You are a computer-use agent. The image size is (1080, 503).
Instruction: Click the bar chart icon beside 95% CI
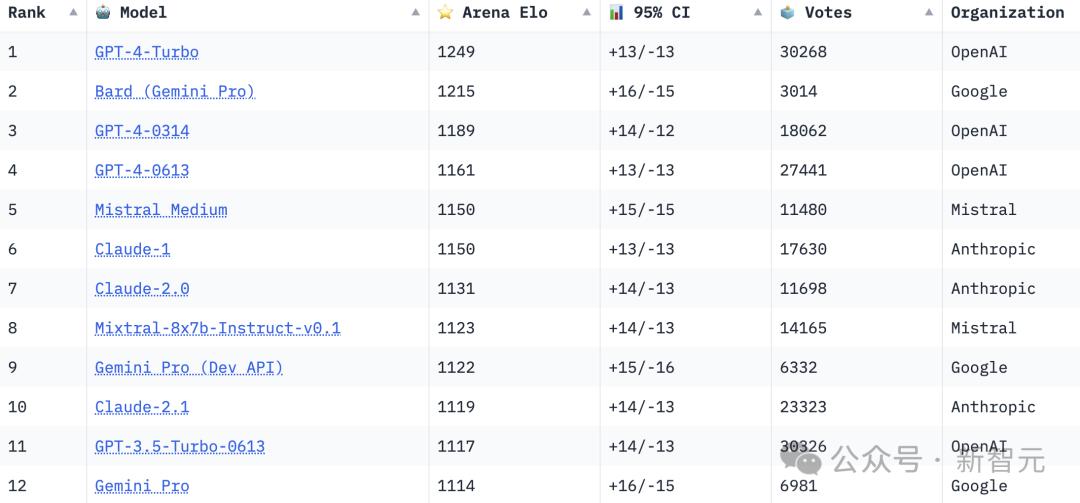[x=616, y=12]
